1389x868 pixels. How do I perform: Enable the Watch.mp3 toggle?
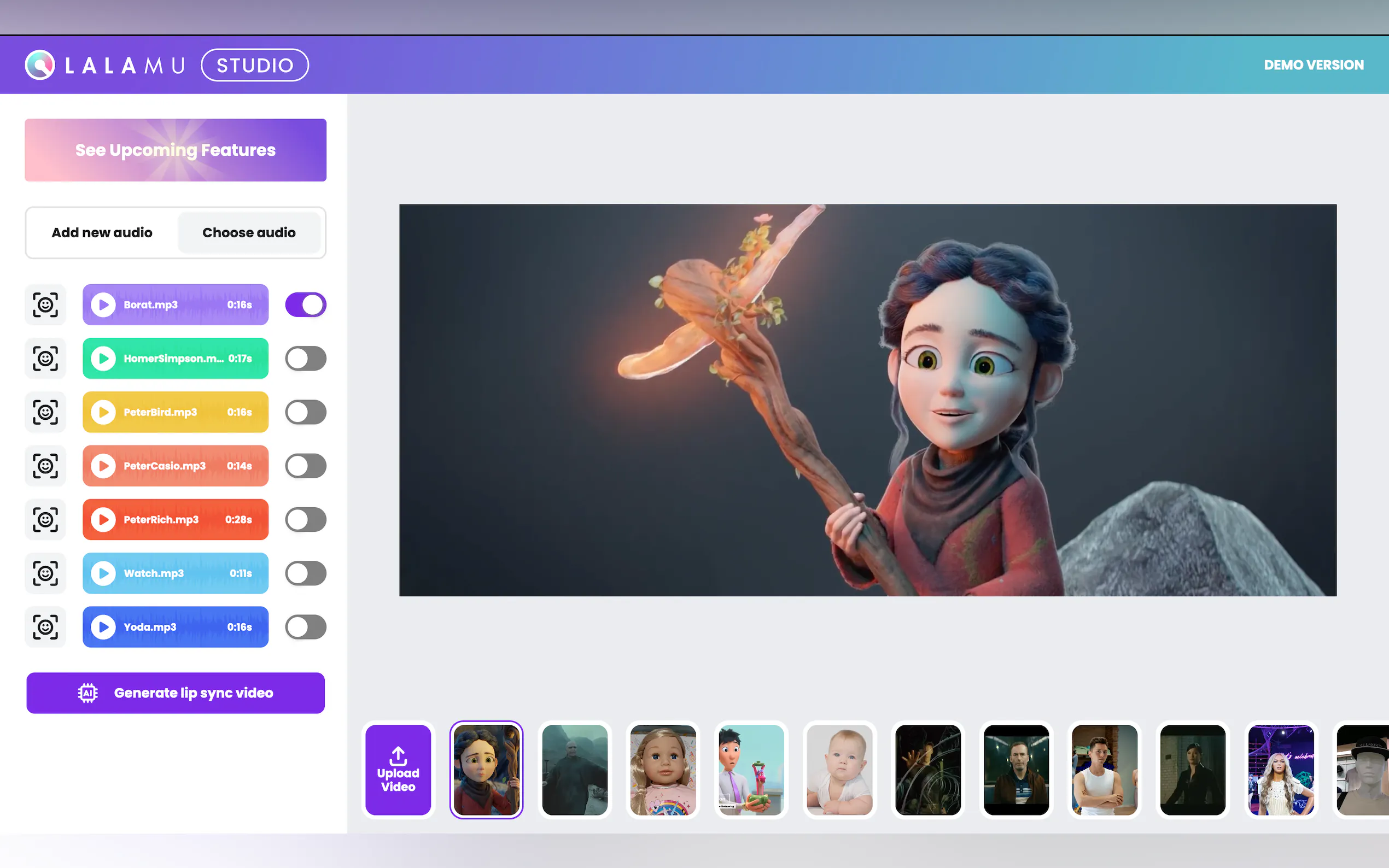click(306, 573)
